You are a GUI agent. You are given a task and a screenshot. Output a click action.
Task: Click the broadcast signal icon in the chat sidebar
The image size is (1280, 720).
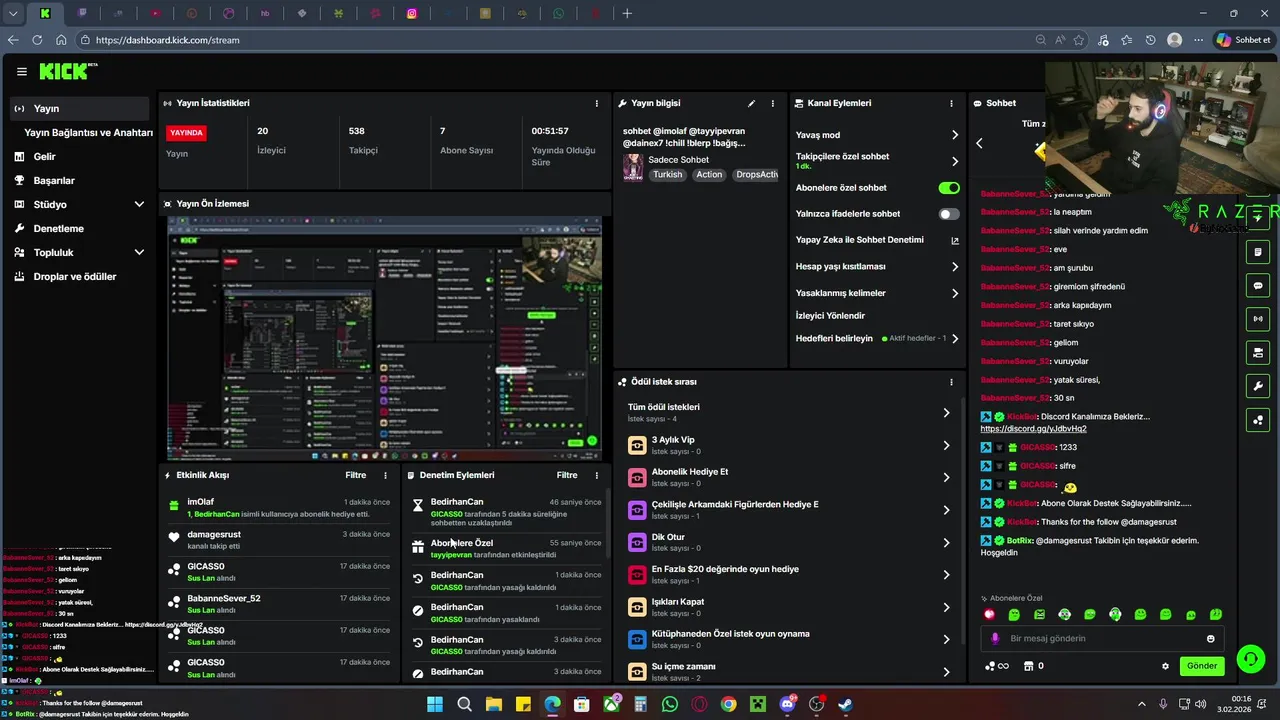click(x=1258, y=319)
